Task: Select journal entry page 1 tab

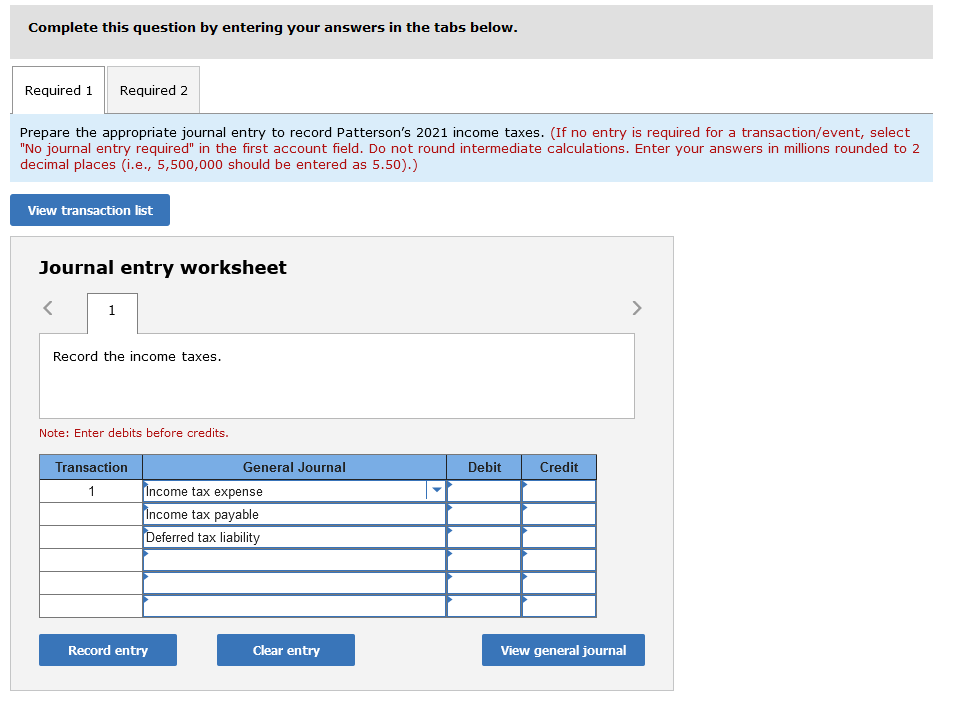Action: click(x=111, y=313)
